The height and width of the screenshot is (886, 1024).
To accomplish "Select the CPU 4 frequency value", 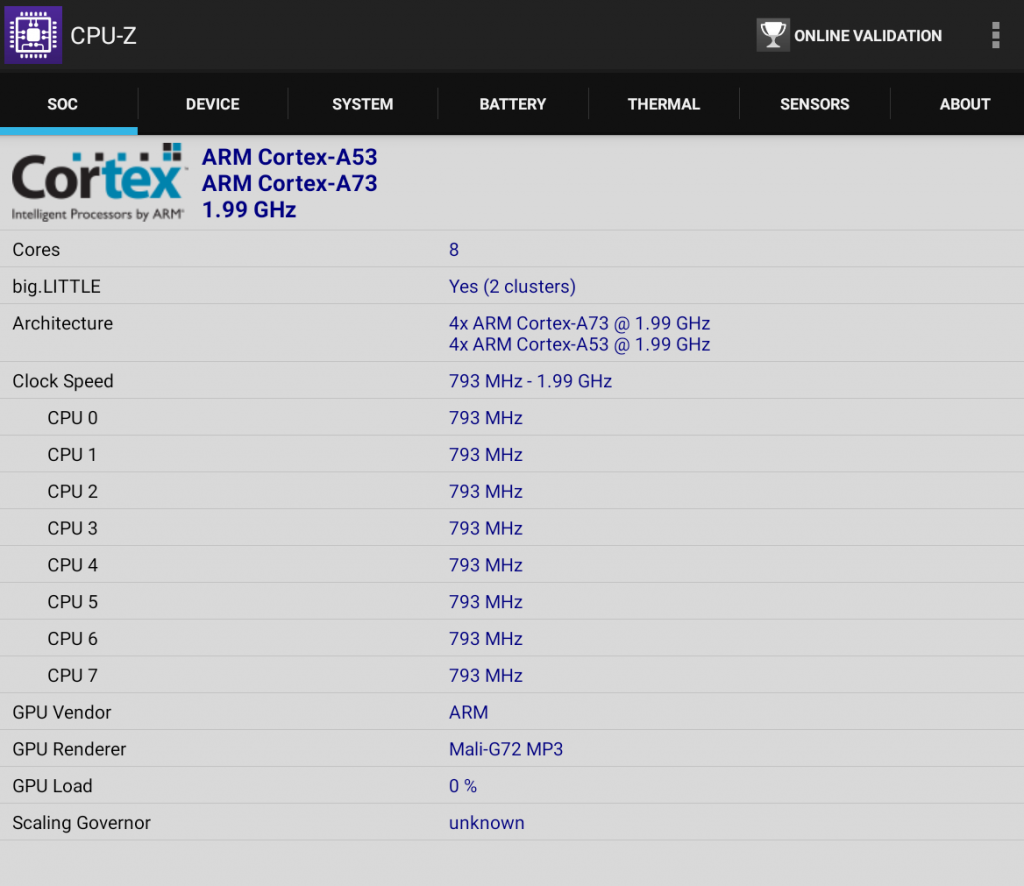I will [485, 565].
